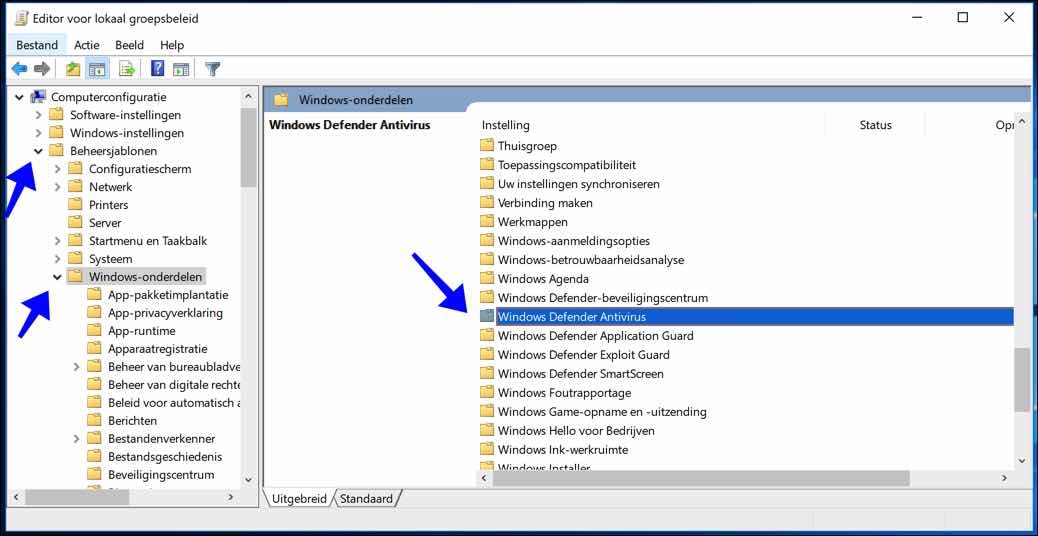Image resolution: width=1038 pixels, height=536 pixels.
Task: Click the forward arrow toolbar icon
Action: (x=42, y=69)
